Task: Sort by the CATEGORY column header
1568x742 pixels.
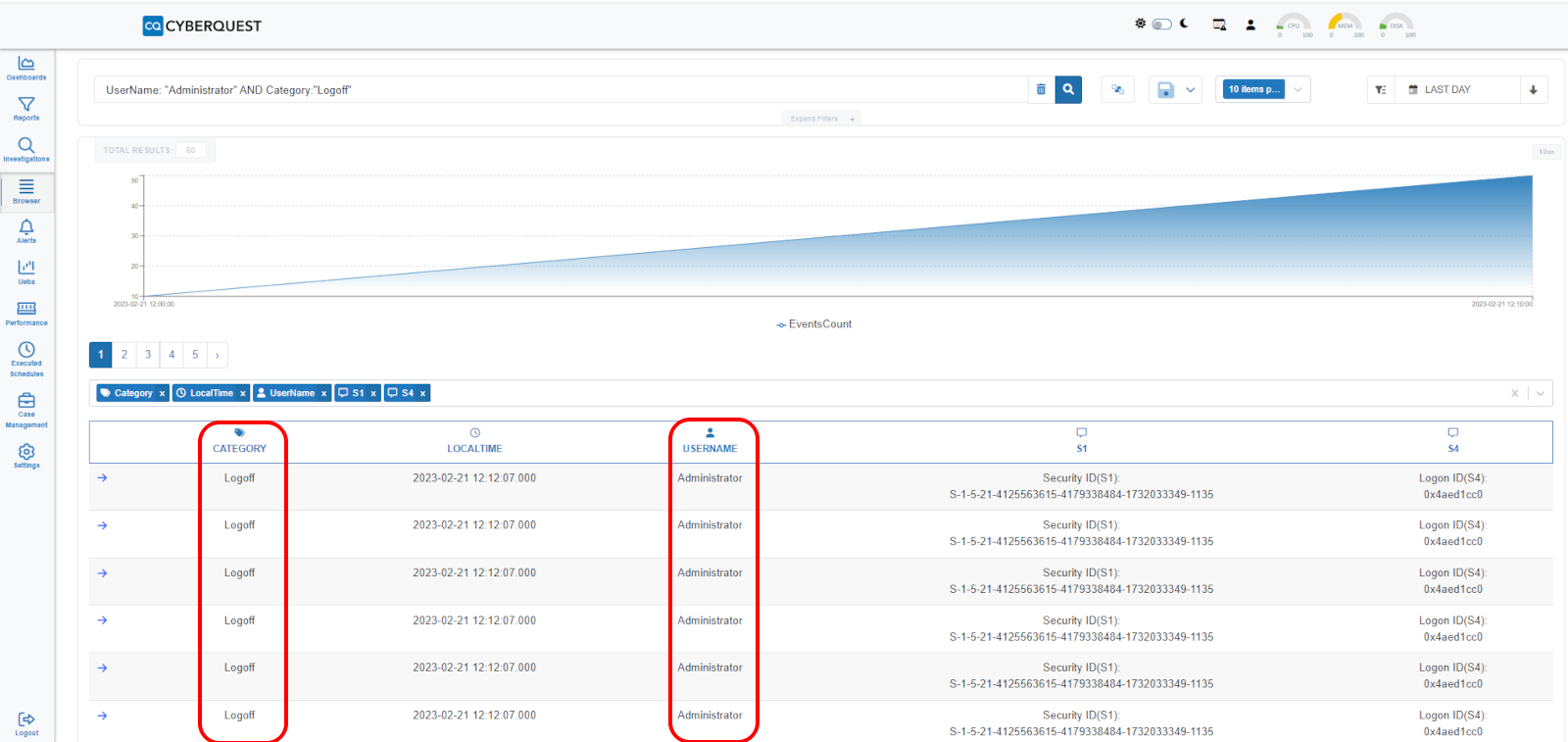Action: click(x=239, y=441)
